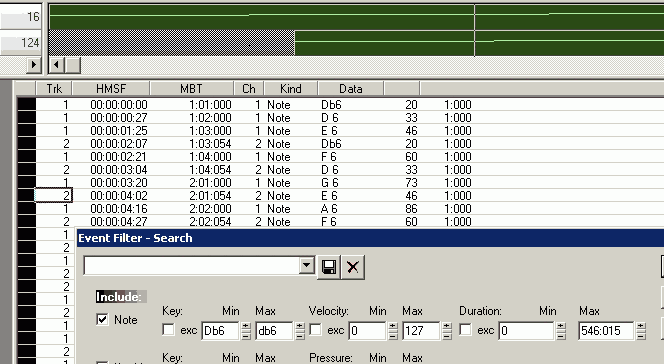The image size is (664, 364).
Task: Enable the Duration exc checkbox
Action: click(465, 330)
